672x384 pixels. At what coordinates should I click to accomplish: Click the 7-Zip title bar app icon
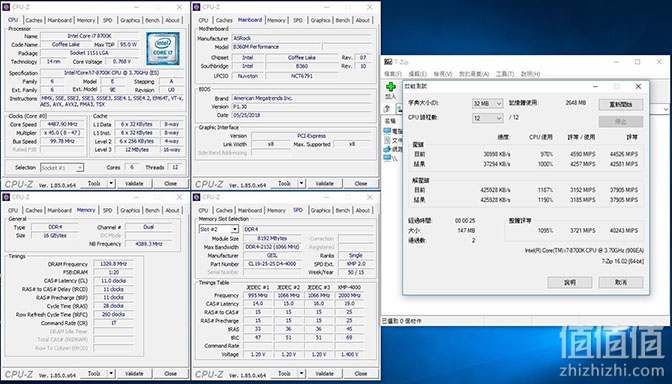pos(387,62)
